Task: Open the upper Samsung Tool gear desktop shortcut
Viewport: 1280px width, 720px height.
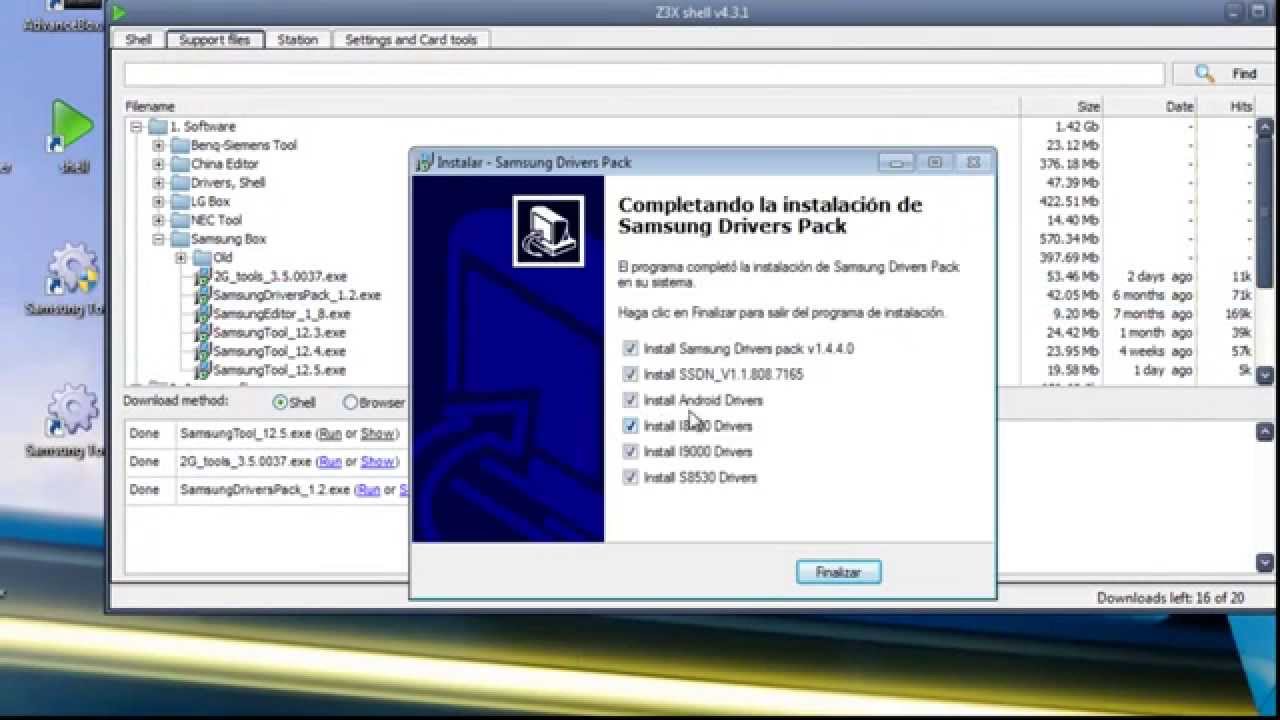Action: click(x=73, y=272)
